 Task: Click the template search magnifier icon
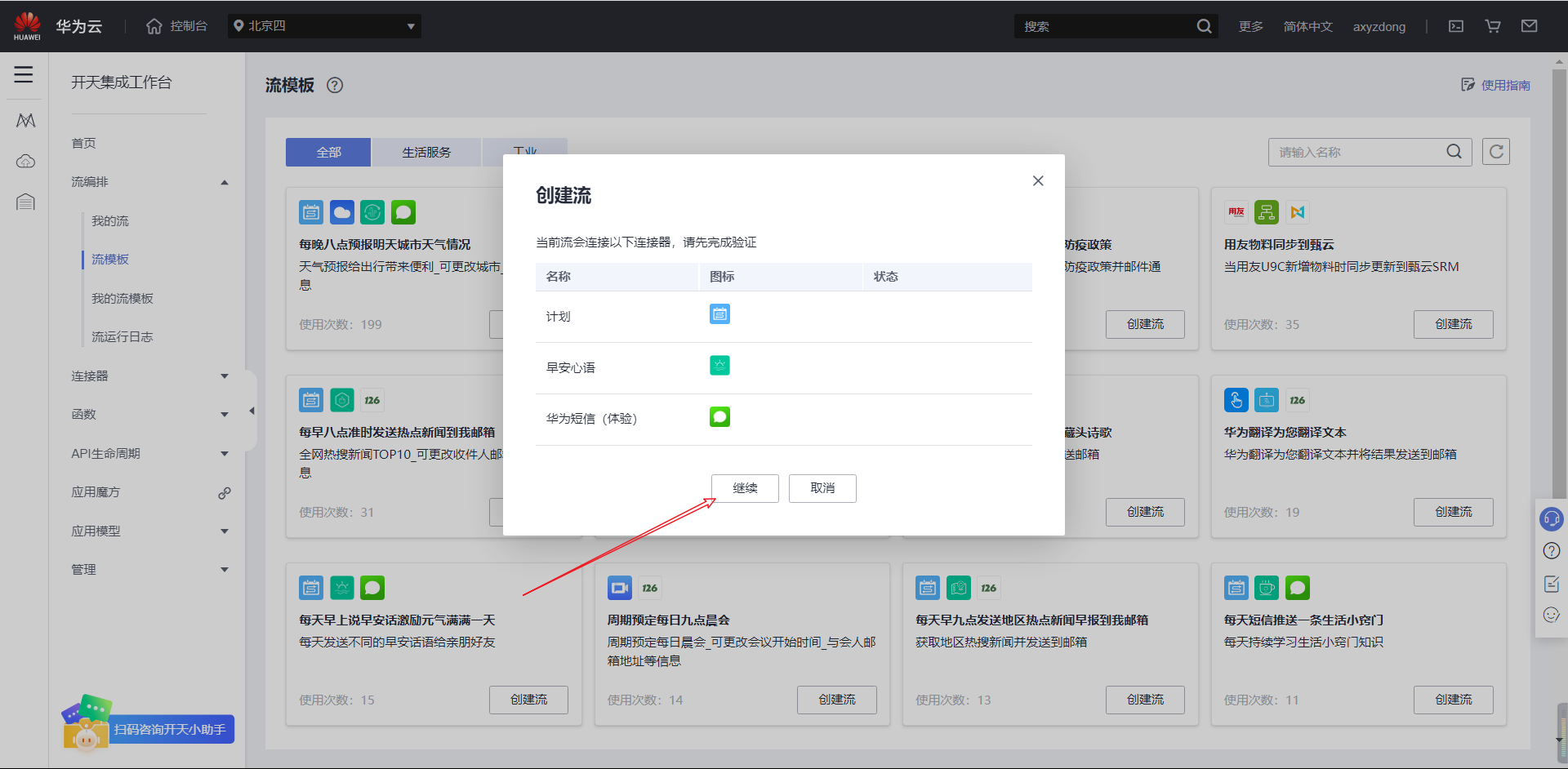click(1454, 152)
